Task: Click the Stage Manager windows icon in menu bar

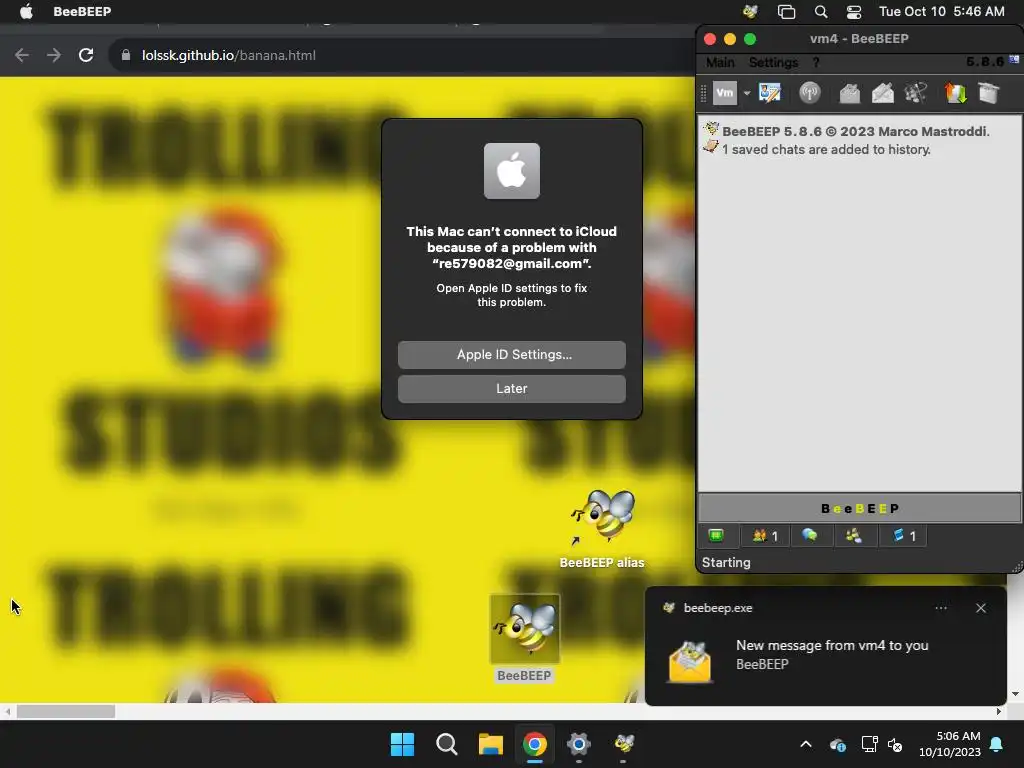Action: [x=786, y=11]
